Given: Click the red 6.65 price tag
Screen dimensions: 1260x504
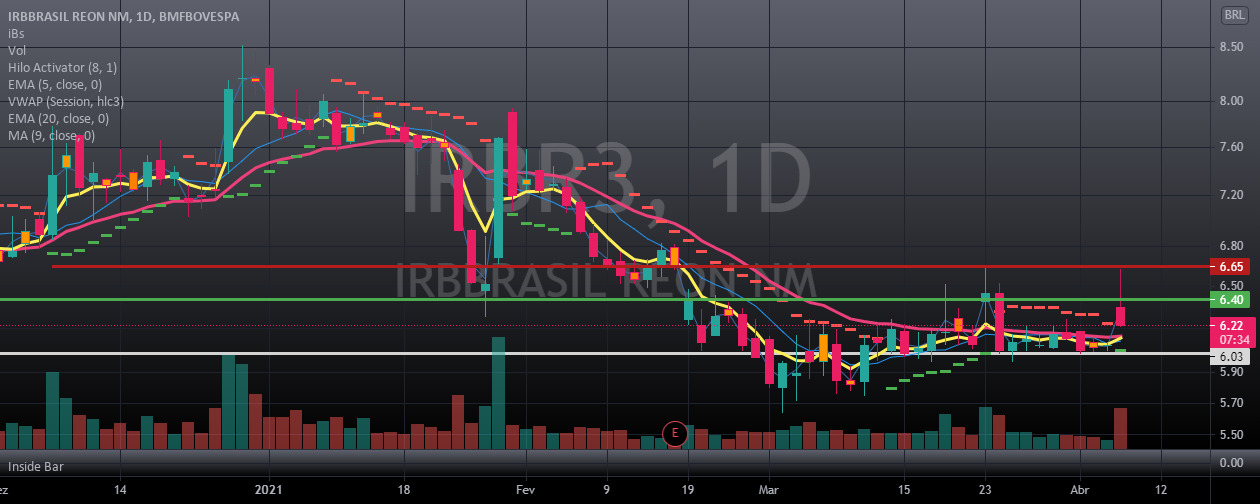Looking at the screenshot, I should 1231,267.
